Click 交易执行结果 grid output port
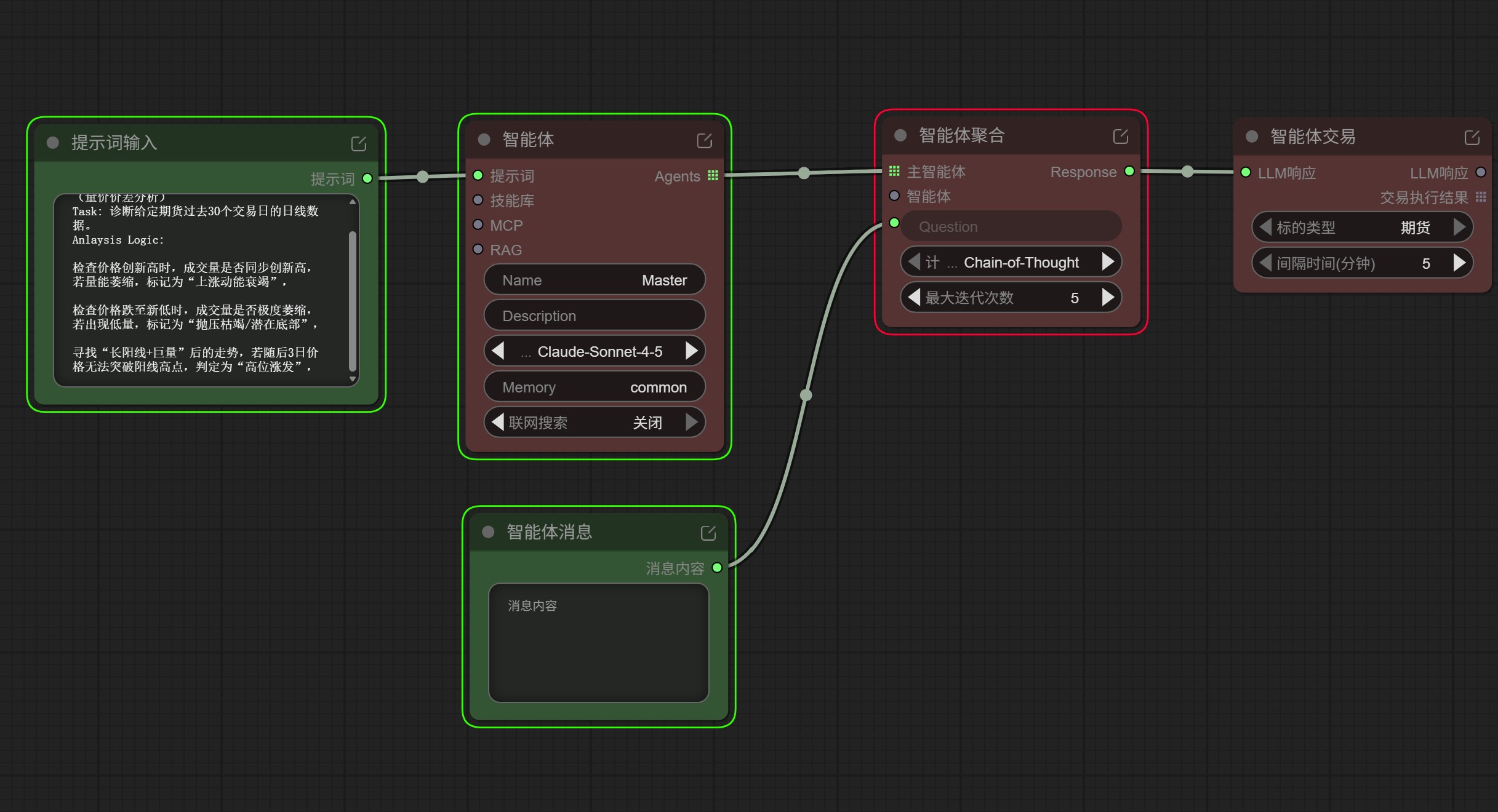This screenshot has width=1498, height=812. [x=1481, y=197]
